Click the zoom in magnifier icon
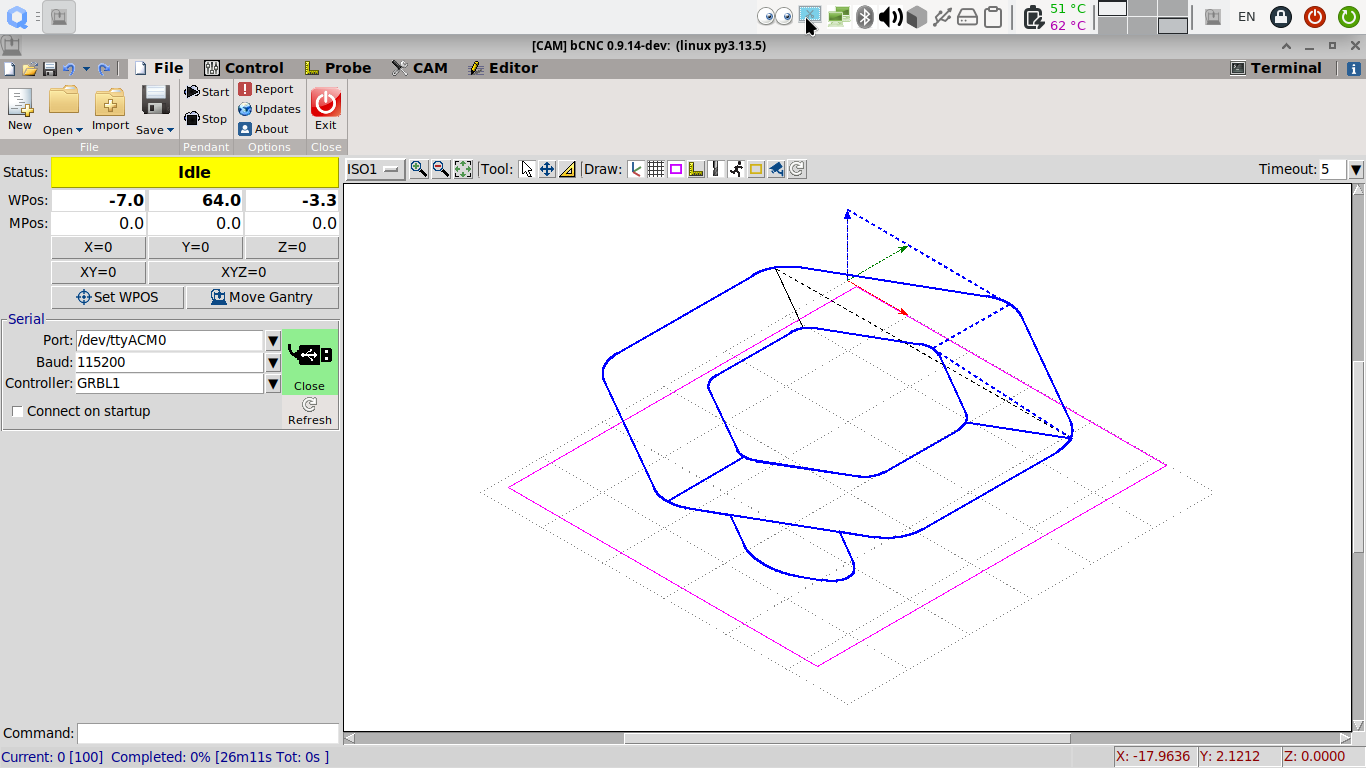 point(419,170)
